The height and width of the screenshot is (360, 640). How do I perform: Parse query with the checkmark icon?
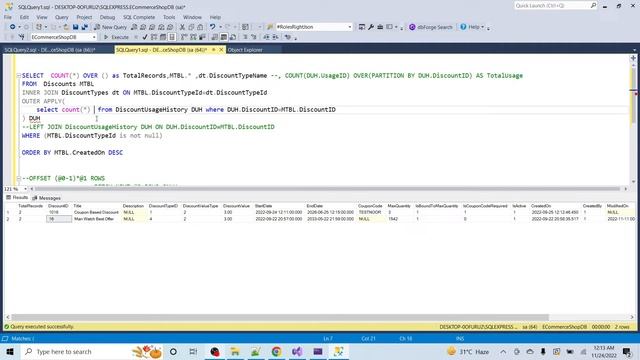click(x=145, y=37)
